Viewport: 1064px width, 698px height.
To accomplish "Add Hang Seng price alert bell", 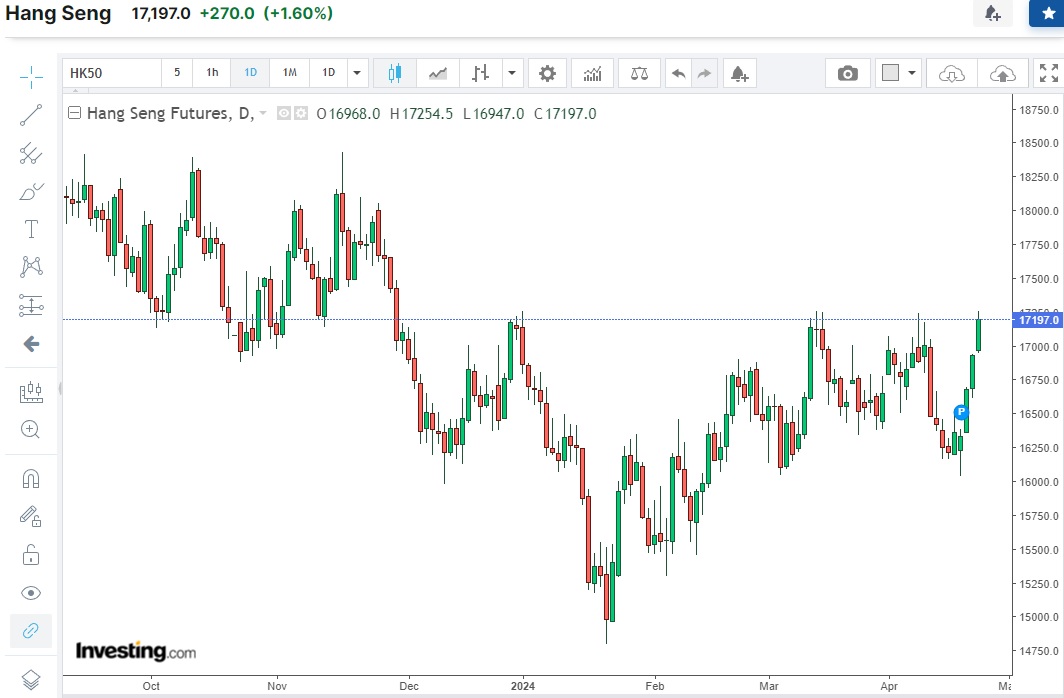I will coord(992,13).
